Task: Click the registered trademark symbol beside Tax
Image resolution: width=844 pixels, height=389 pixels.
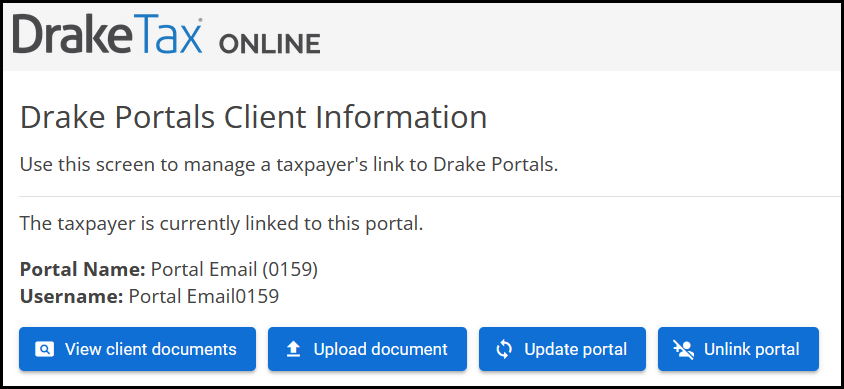Action: click(x=200, y=20)
